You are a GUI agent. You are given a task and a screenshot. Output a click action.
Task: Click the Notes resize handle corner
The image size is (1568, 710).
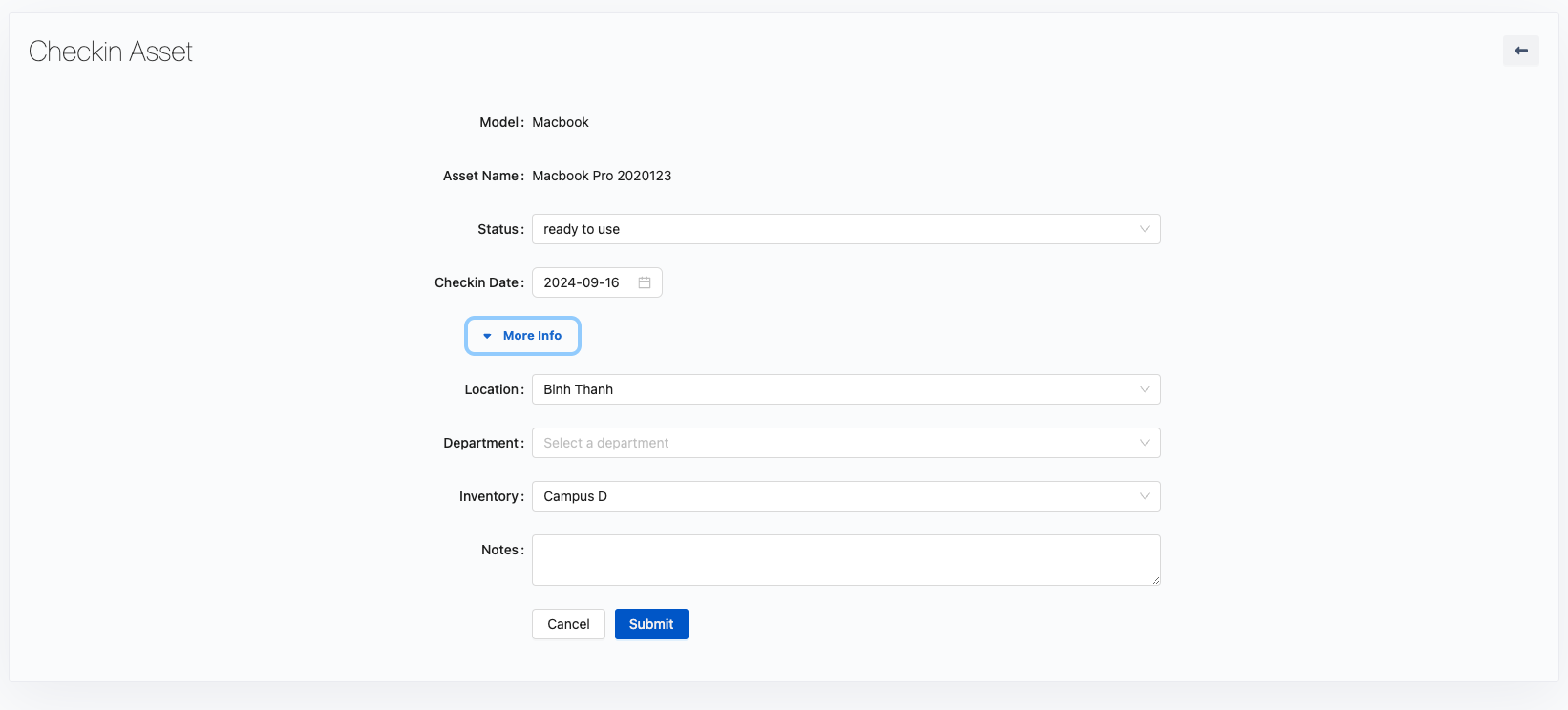pyautogui.click(x=1155, y=580)
